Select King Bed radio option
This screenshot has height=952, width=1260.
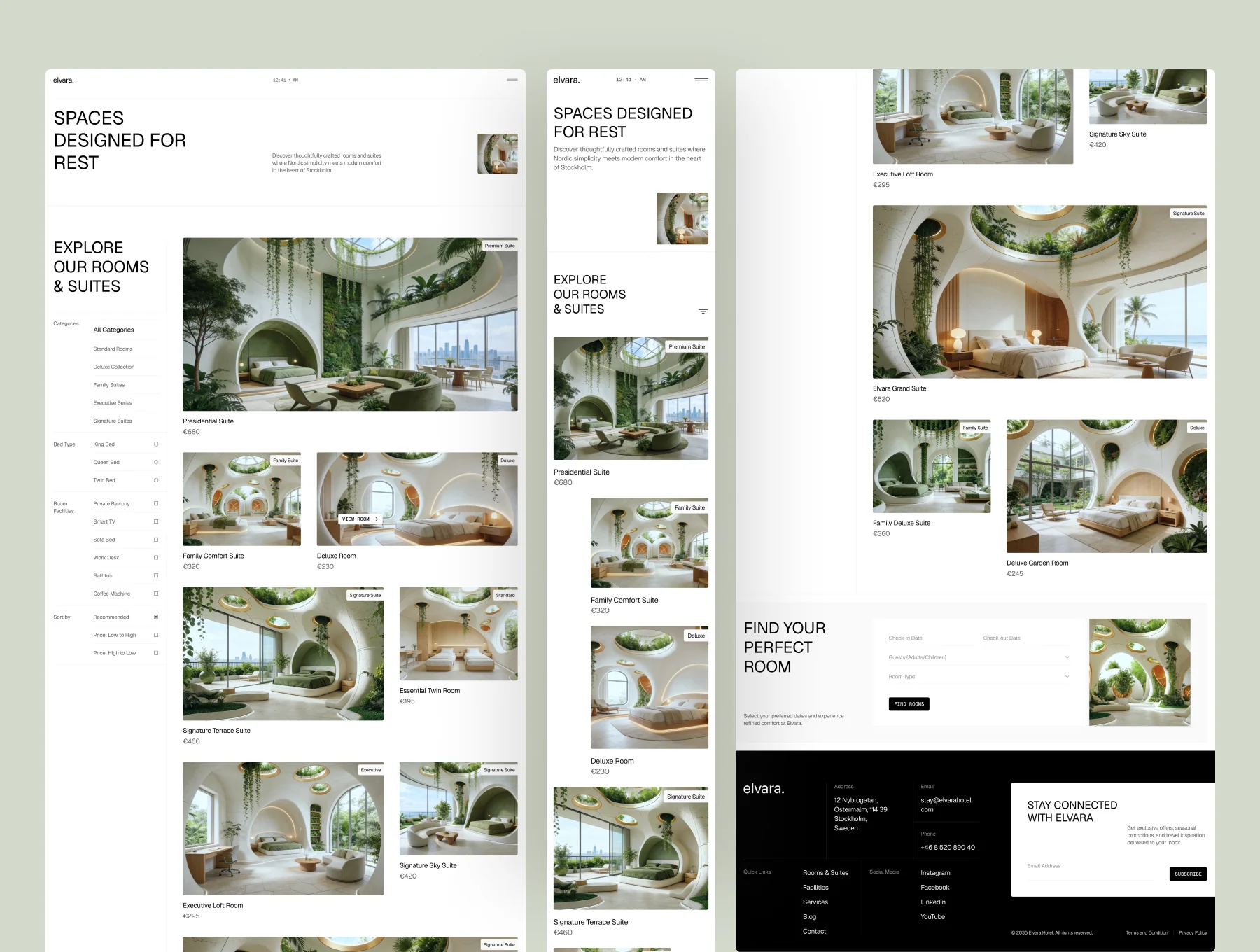point(156,444)
